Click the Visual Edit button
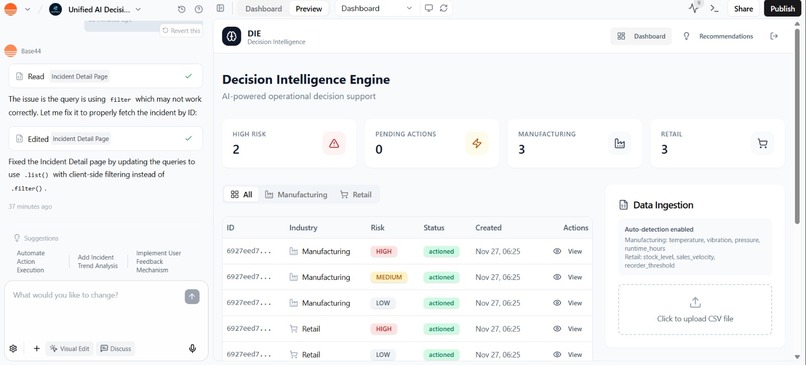Viewport: 806px width, 365px height. coord(69,349)
